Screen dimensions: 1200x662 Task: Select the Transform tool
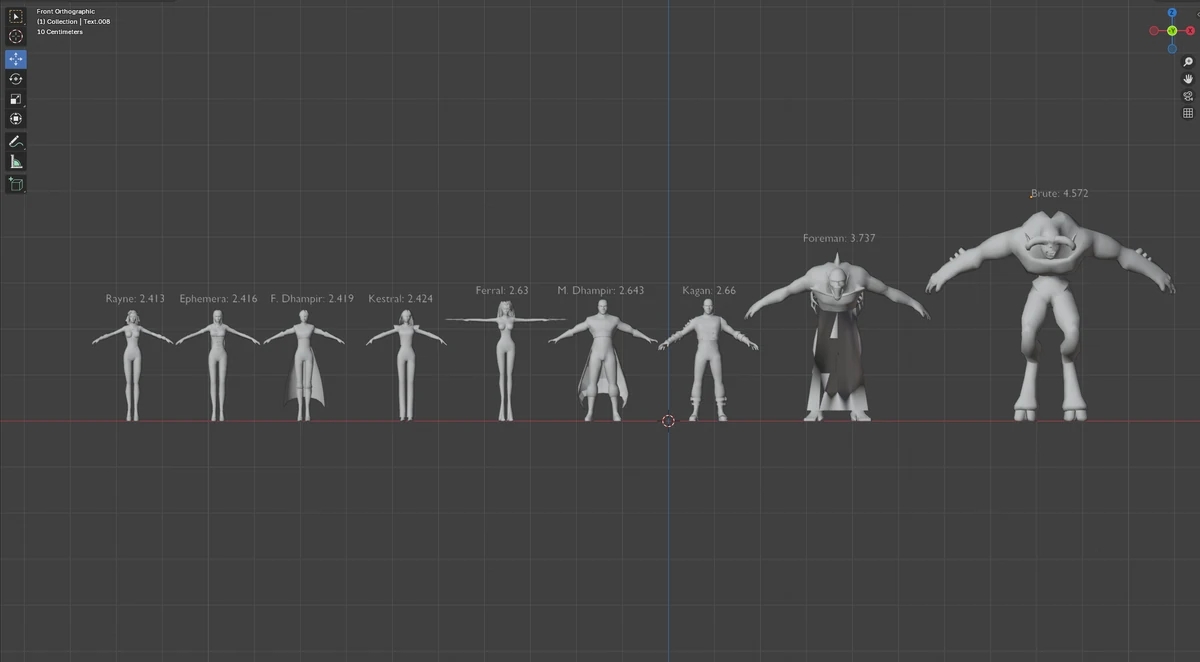16,119
